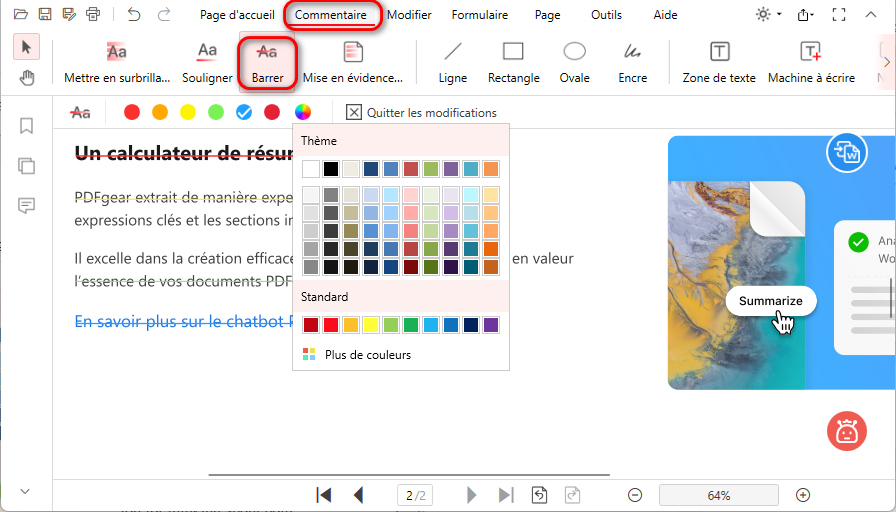Select the Ligne drawing tool
The image size is (896, 512).
(x=453, y=63)
